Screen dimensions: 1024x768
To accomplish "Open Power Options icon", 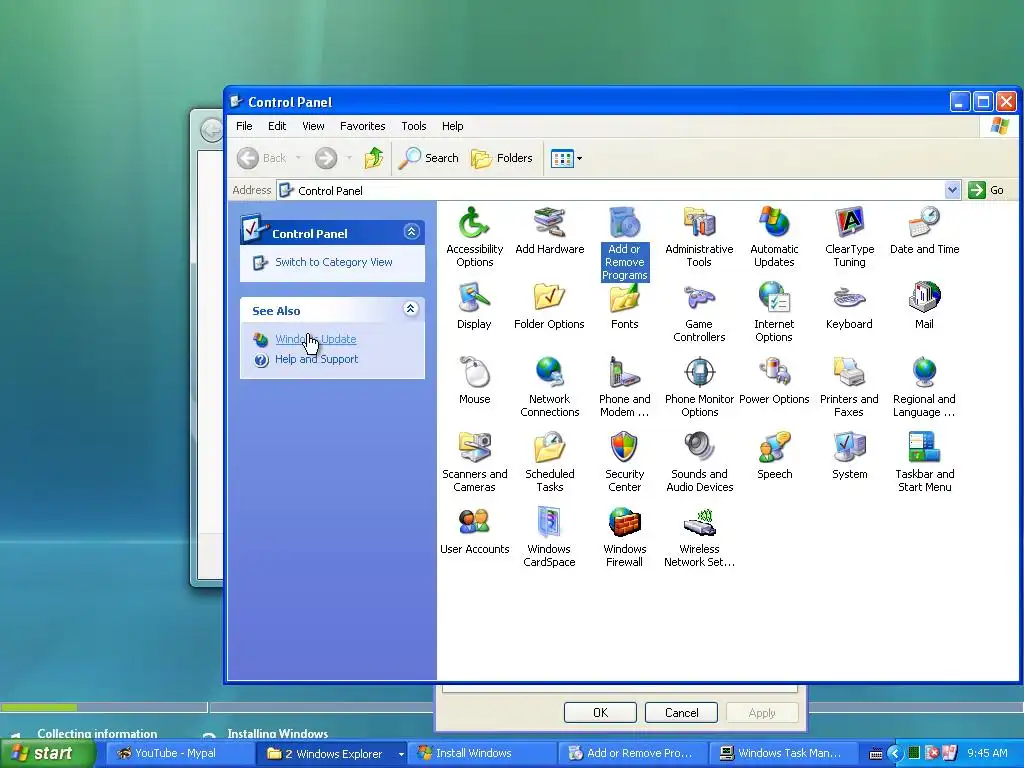I will (774, 380).
